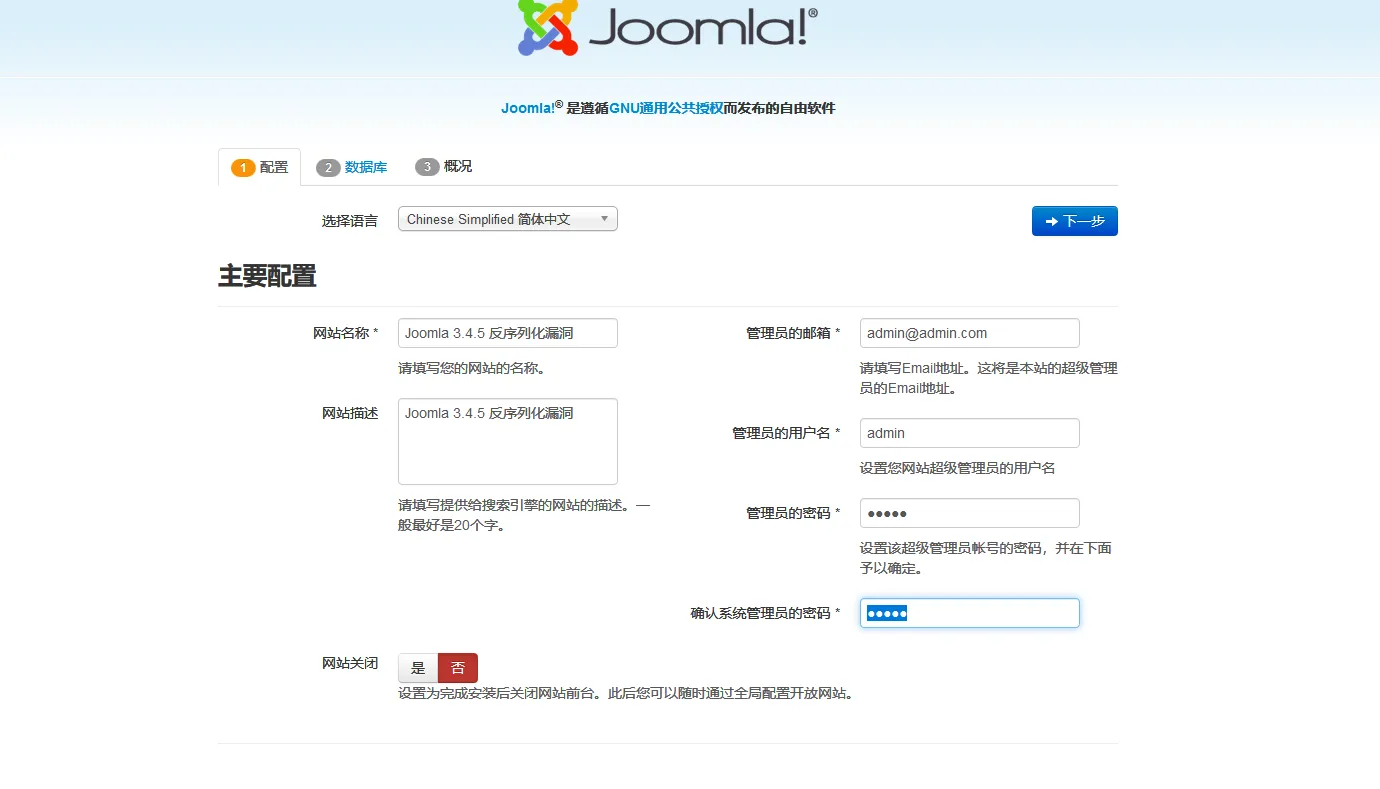Open the Joomla! text link in tagline

point(527,108)
